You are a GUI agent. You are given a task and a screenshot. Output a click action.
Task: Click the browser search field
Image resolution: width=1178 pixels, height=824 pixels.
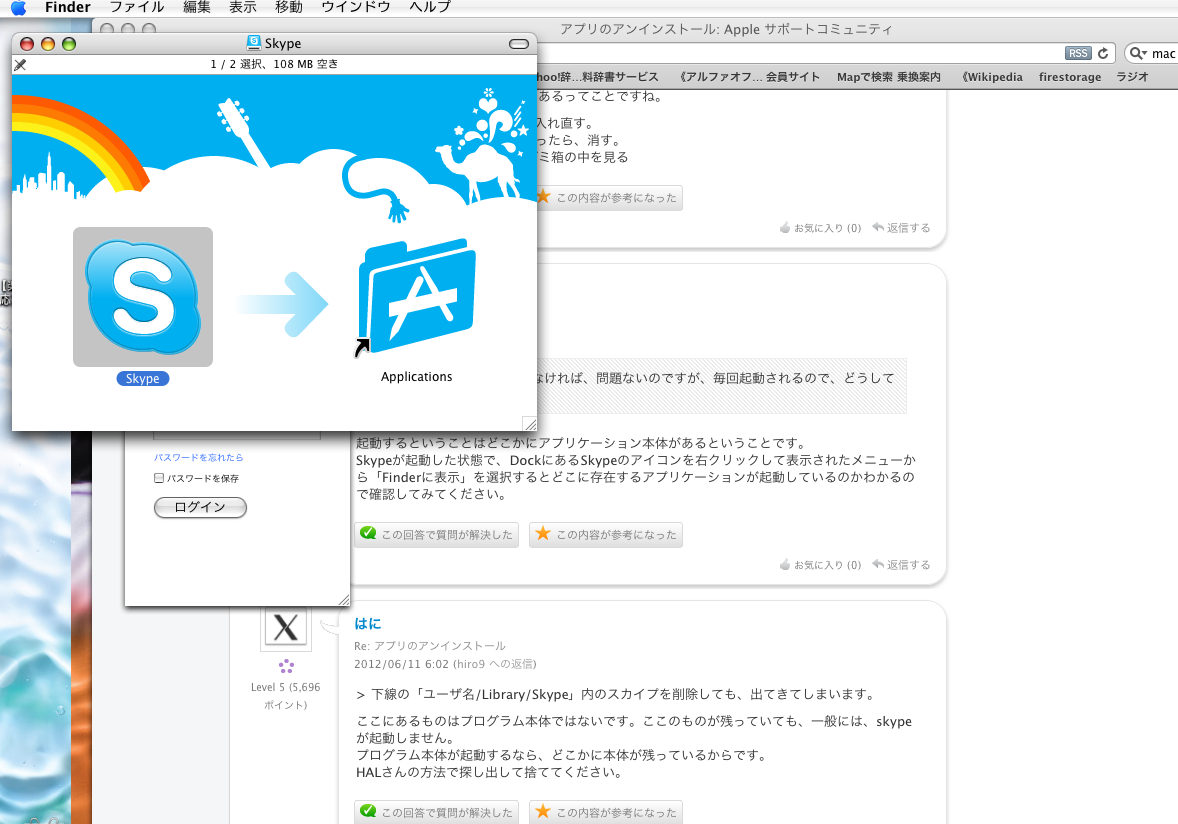coord(1153,53)
